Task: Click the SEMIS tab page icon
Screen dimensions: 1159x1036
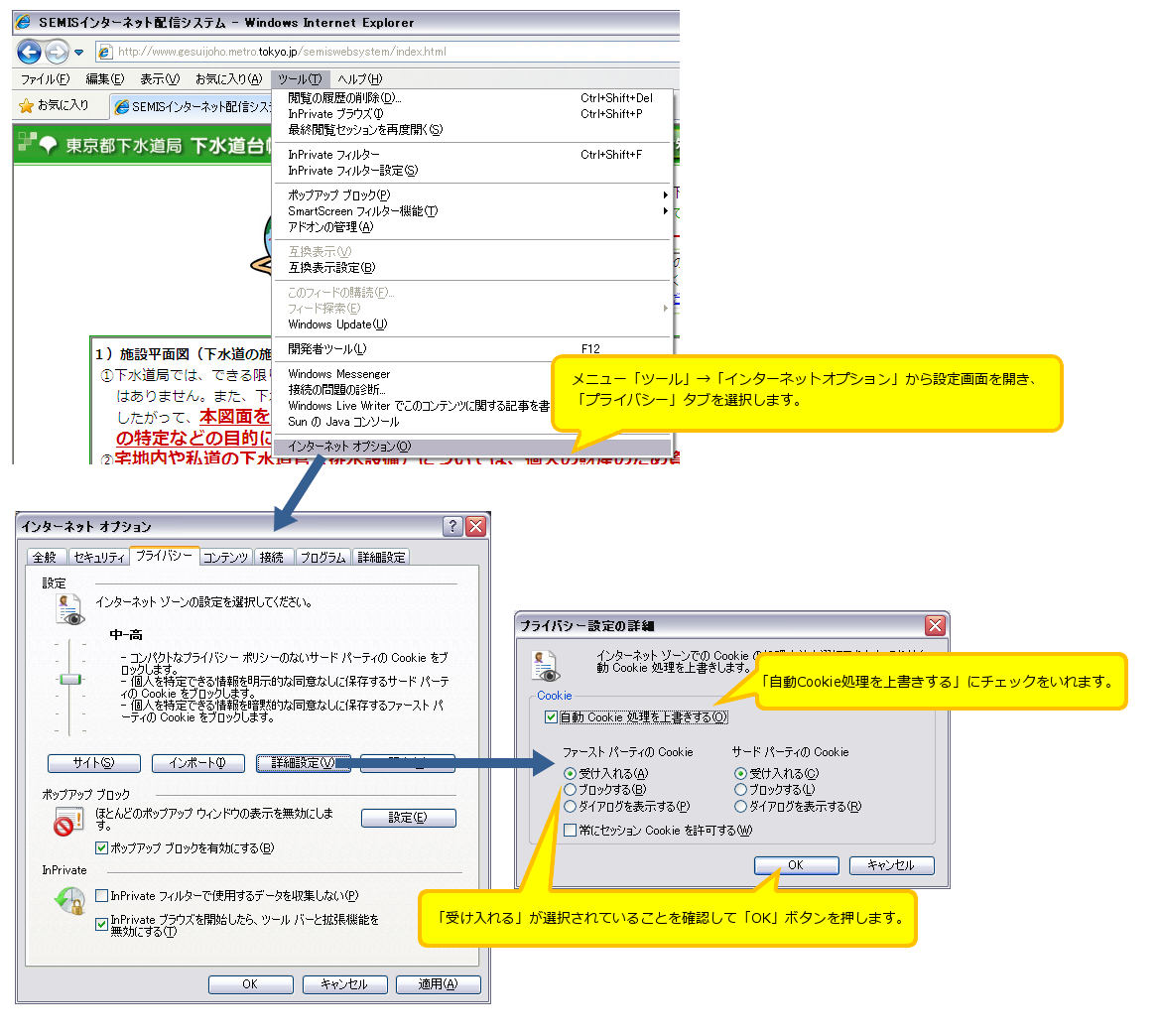Action: tap(122, 107)
